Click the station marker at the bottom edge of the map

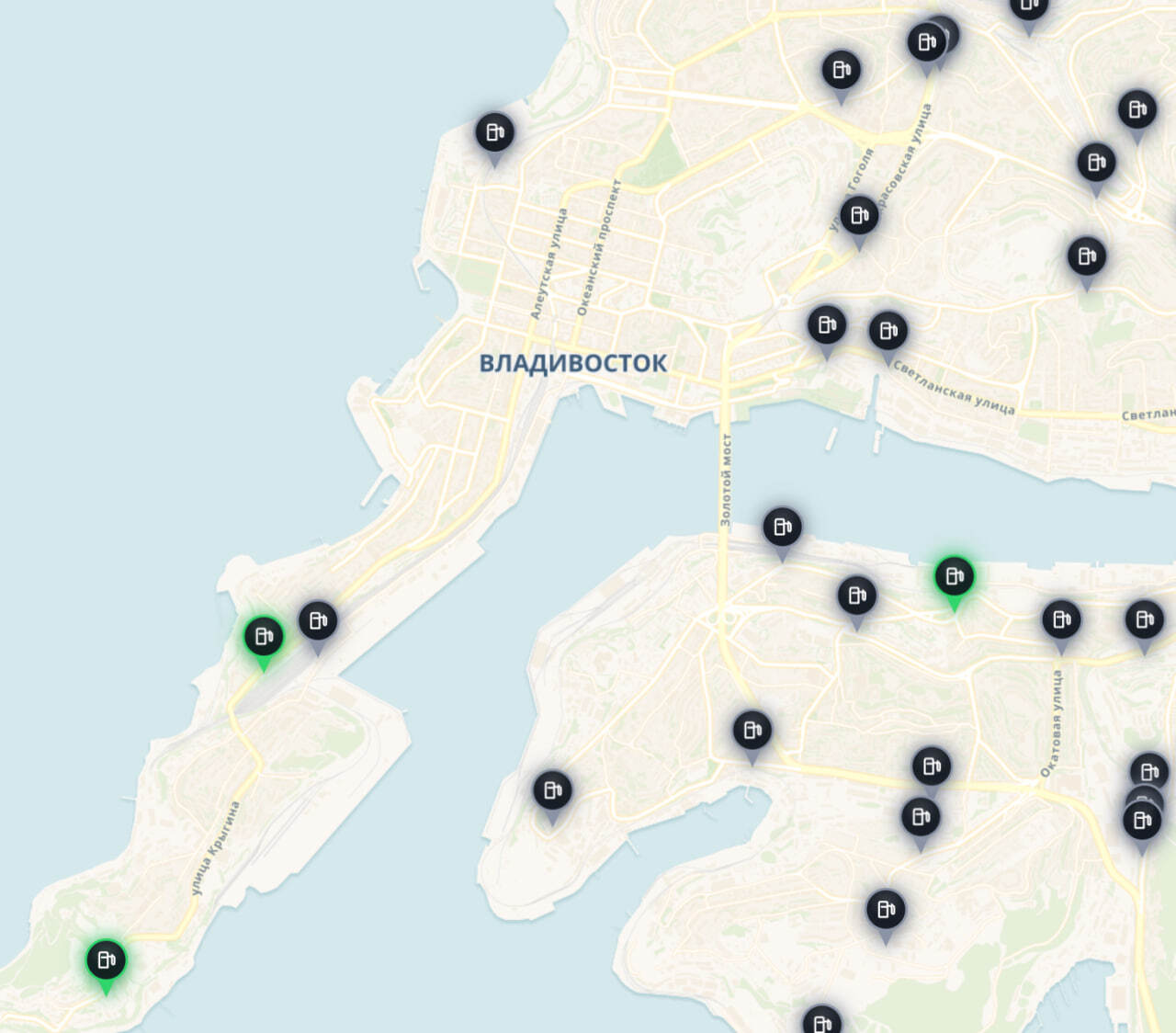(x=821, y=1020)
